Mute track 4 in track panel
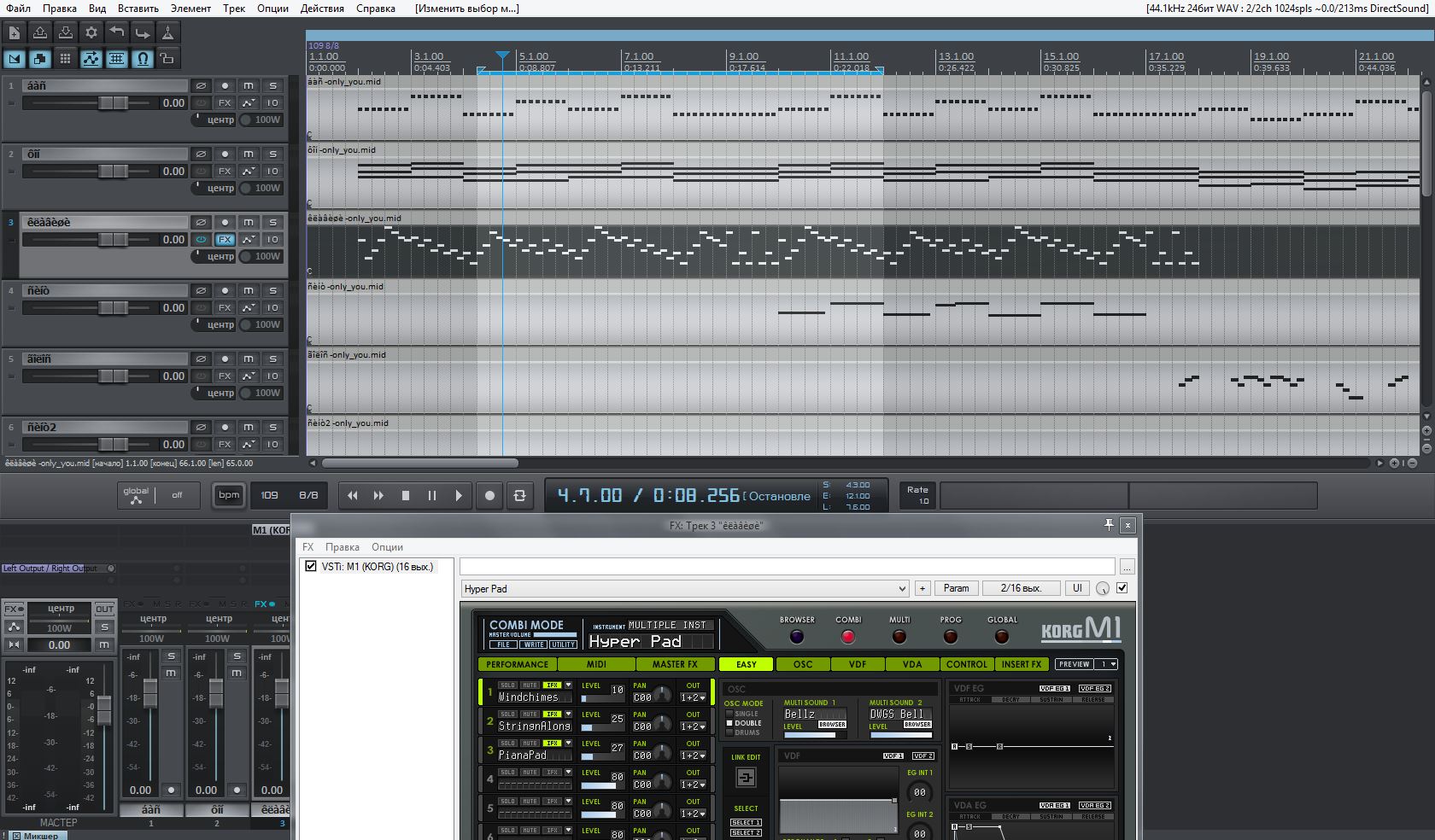The width and height of the screenshot is (1435, 840). 249,290
